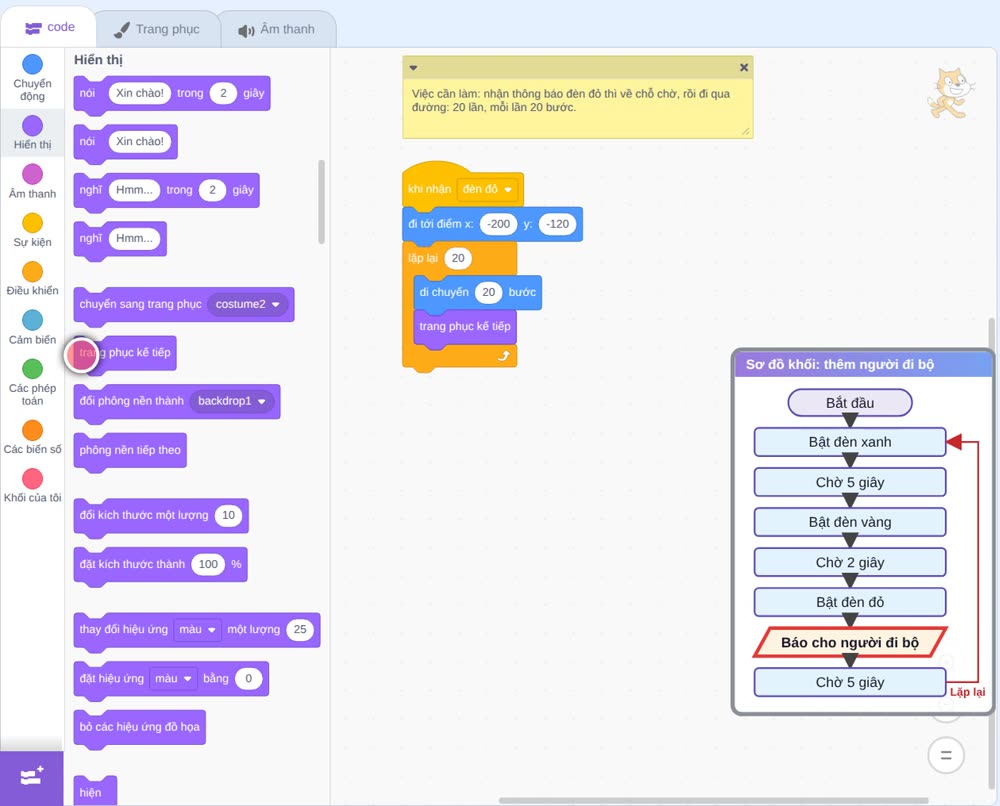Select the Chuyển động category circle
Image resolution: width=1000 pixels, height=806 pixels.
33,64
